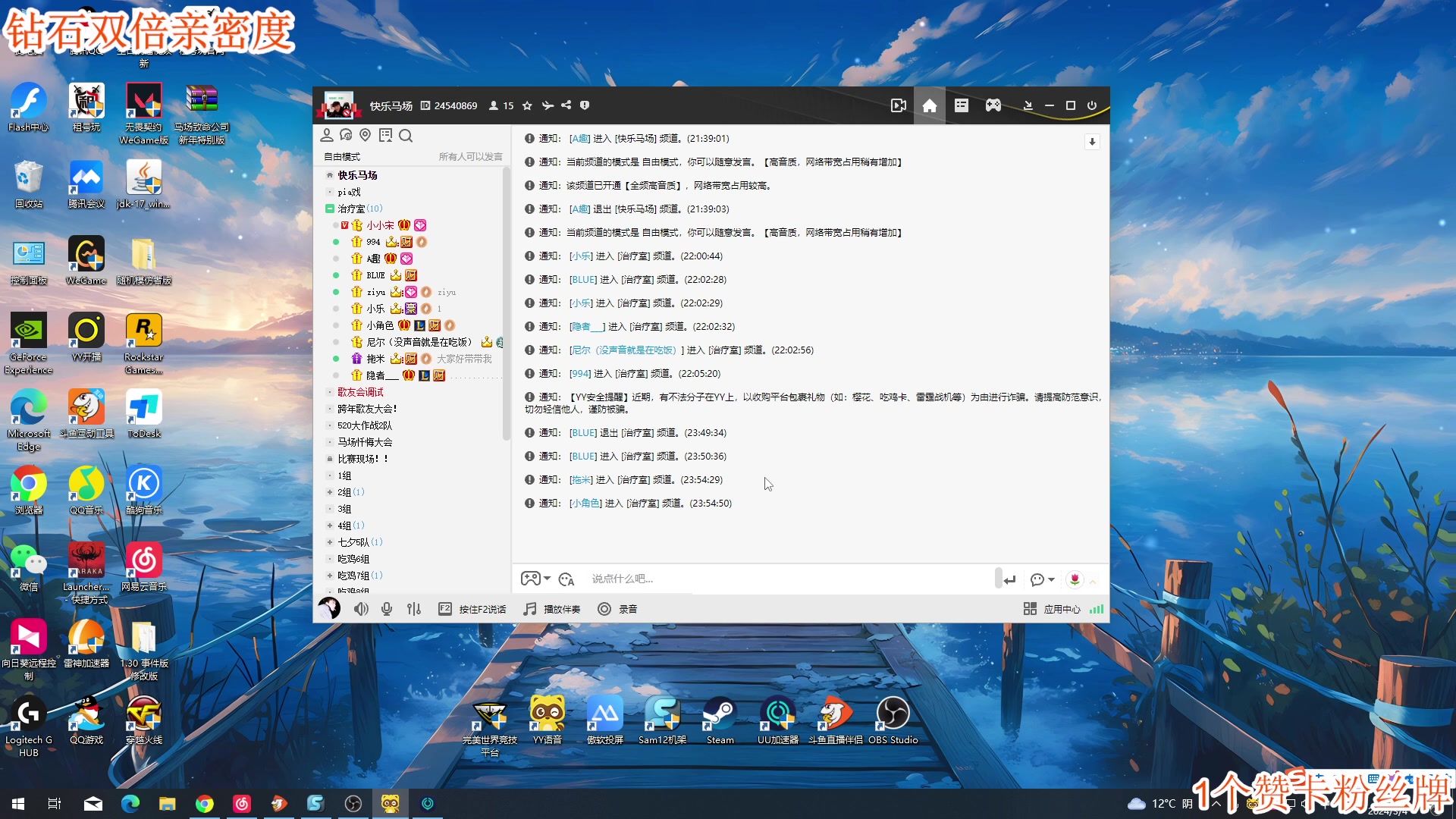Select the locked 比赛现场!! channel
This screenshot has width=1456, height=819.
[x=363, y=459]
